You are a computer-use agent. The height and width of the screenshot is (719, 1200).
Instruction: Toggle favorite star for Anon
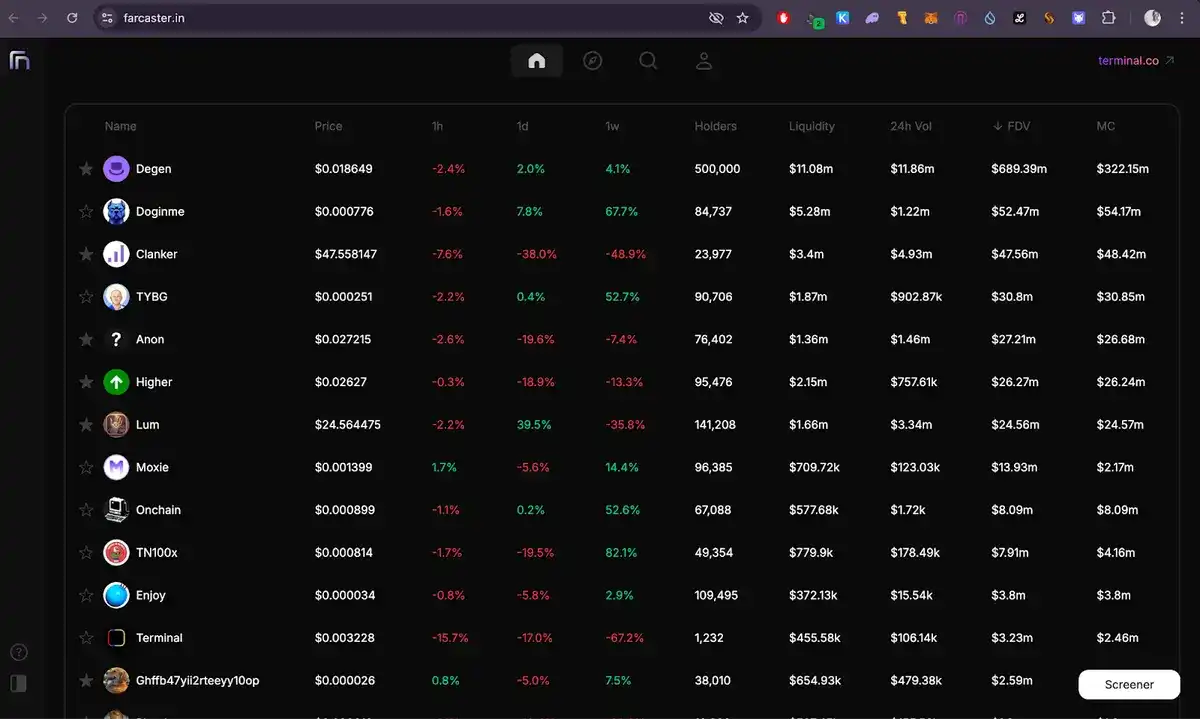(x=86, y=340)
